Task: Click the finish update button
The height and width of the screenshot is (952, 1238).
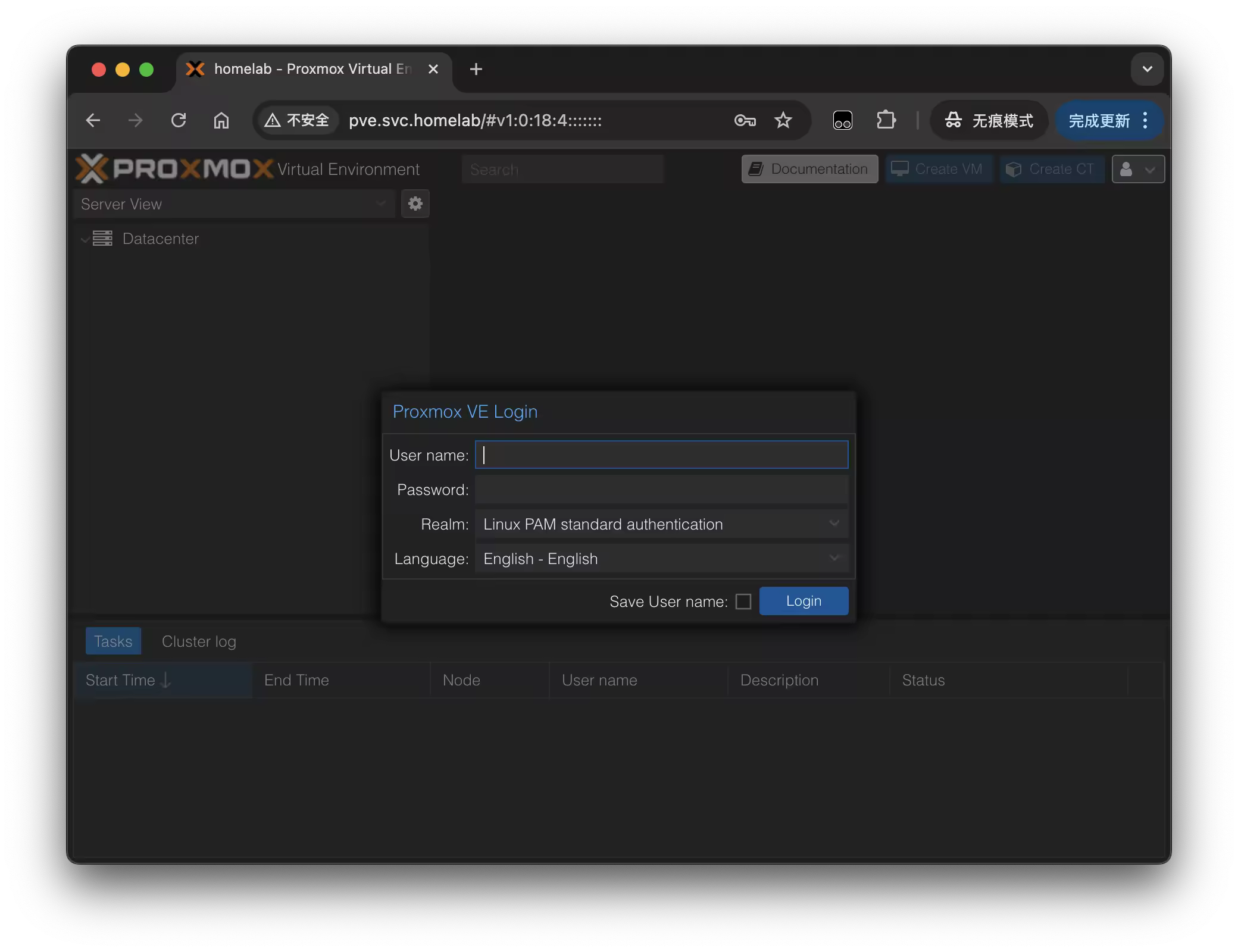Action: (x=1109, y=121)
